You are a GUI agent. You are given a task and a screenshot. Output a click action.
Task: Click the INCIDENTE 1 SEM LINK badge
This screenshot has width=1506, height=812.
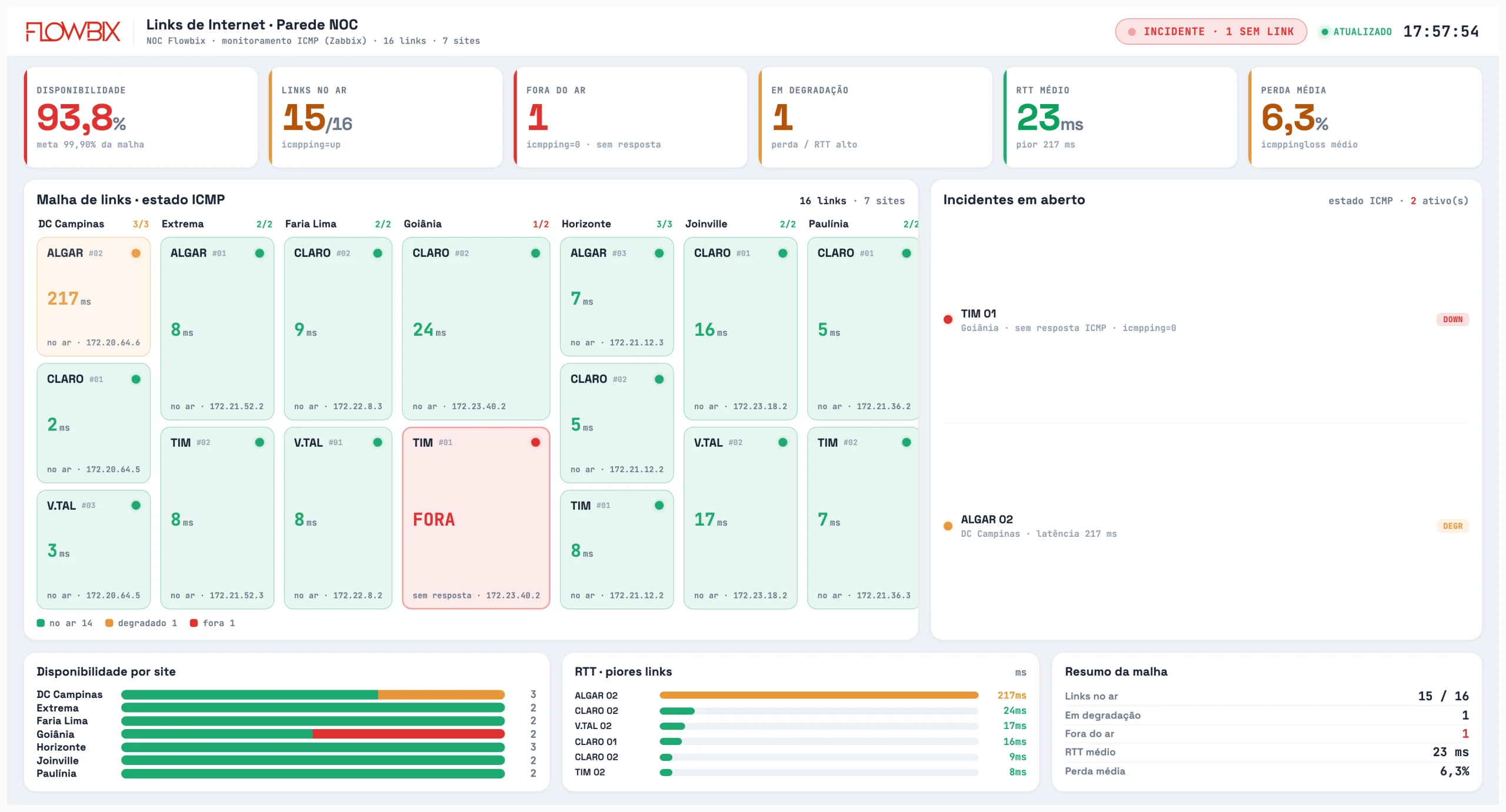(1211, 32)
